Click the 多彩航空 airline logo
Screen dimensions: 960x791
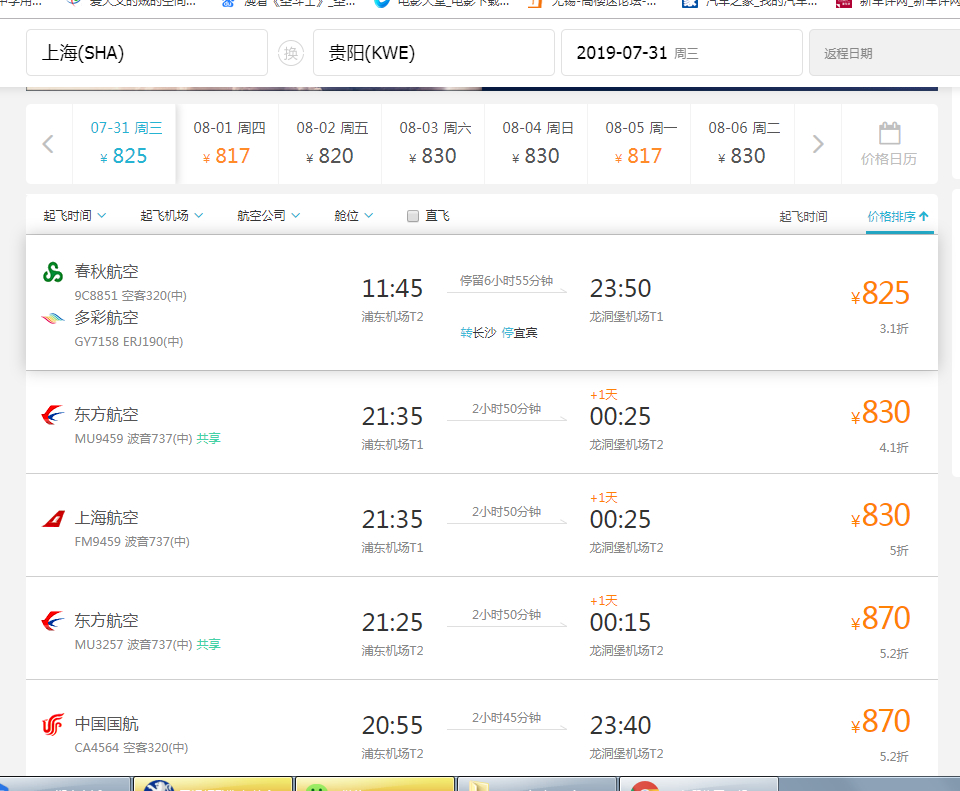coord(53,318)
